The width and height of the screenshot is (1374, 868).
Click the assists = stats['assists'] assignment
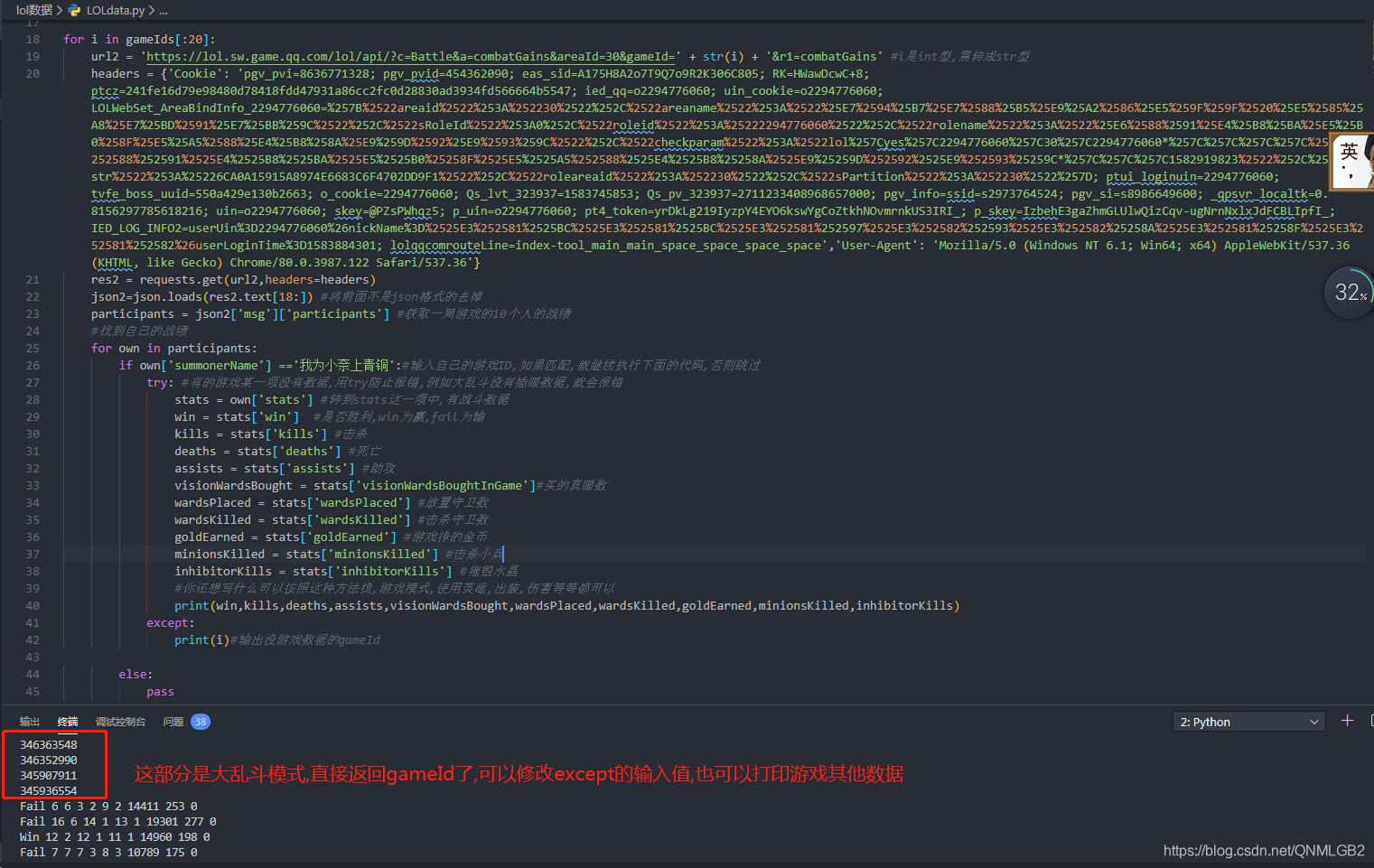(x=265, y=468)
